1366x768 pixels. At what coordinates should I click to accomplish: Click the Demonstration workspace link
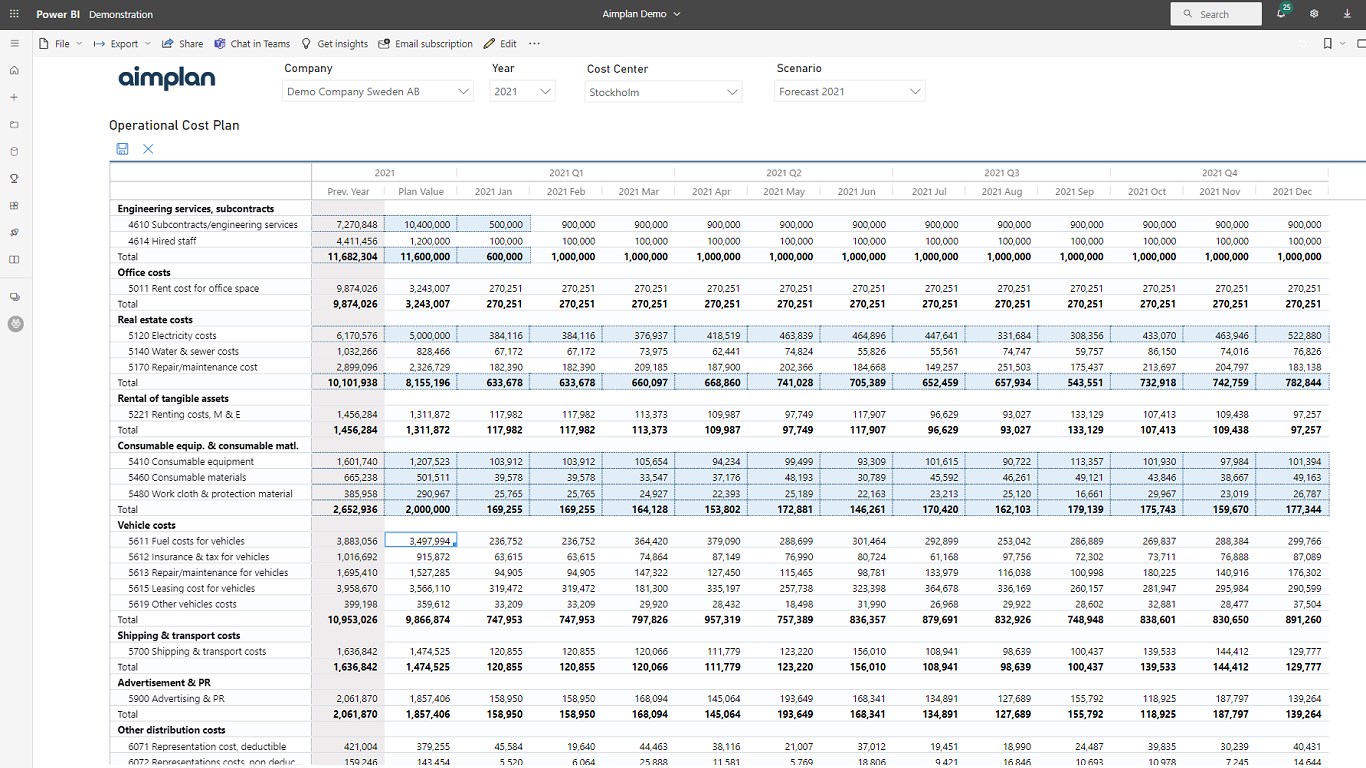[x=121, y=14]
